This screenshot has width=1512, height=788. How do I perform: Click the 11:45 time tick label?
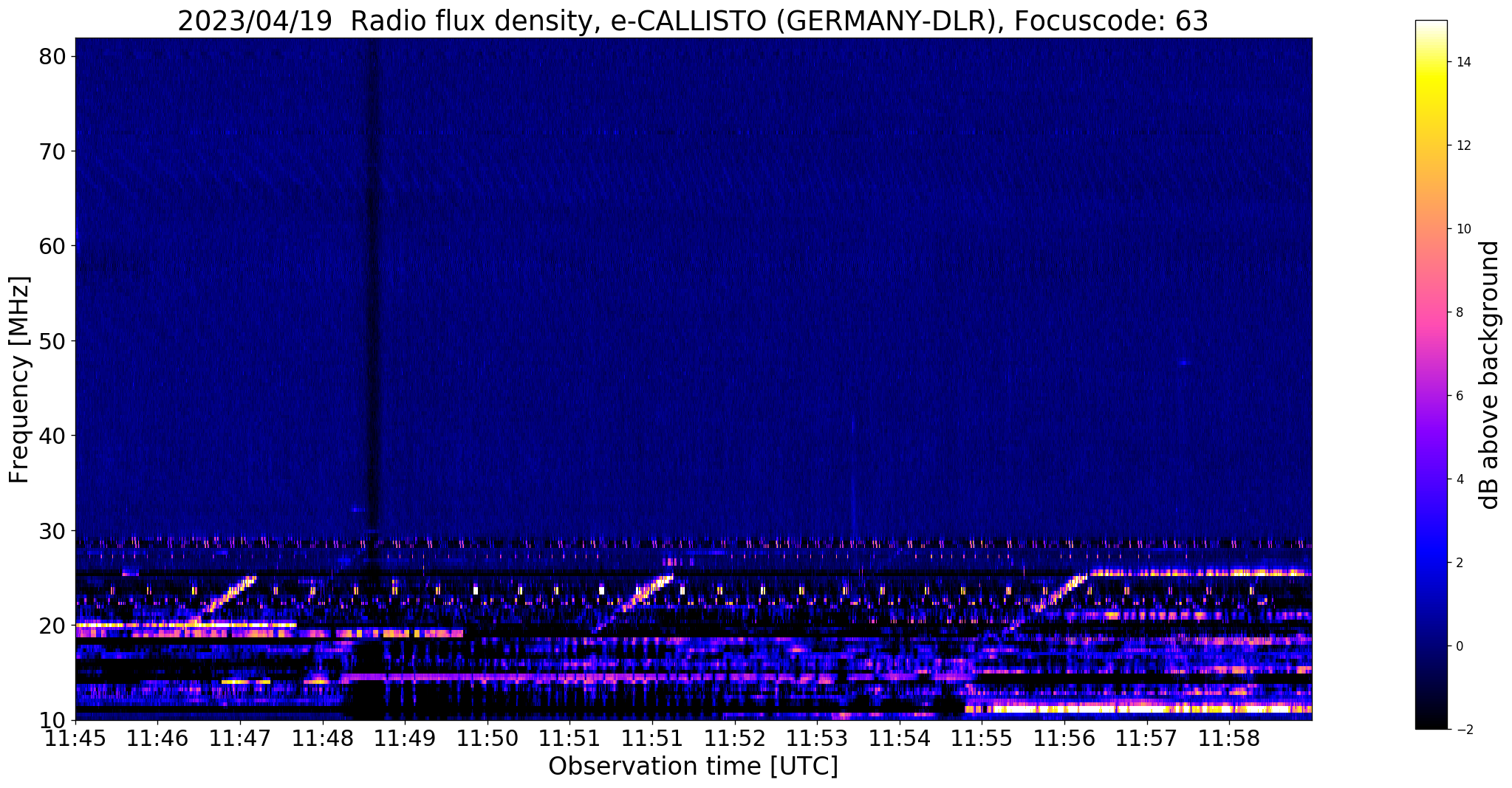[x=75, y=739]
